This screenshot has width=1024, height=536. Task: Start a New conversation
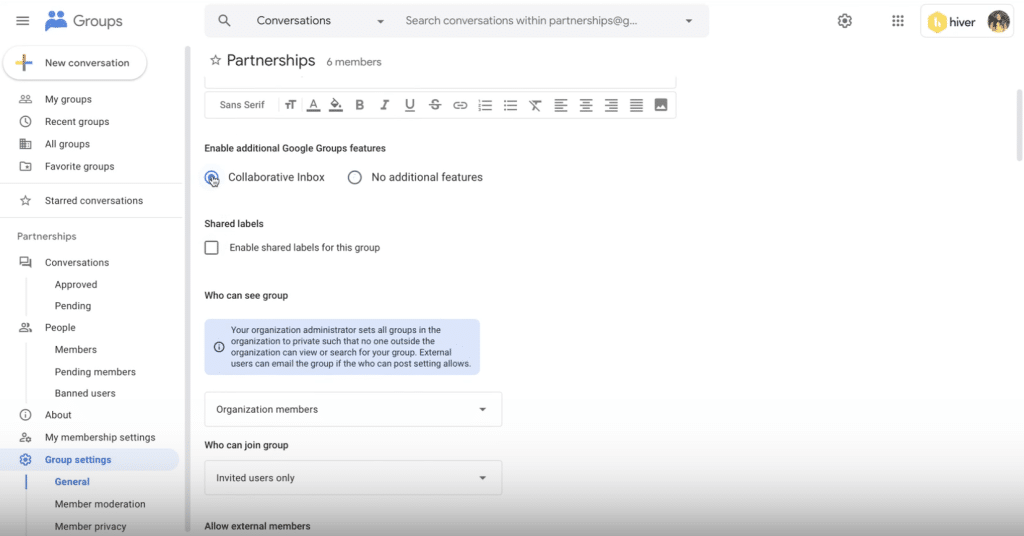click(75, 63)
